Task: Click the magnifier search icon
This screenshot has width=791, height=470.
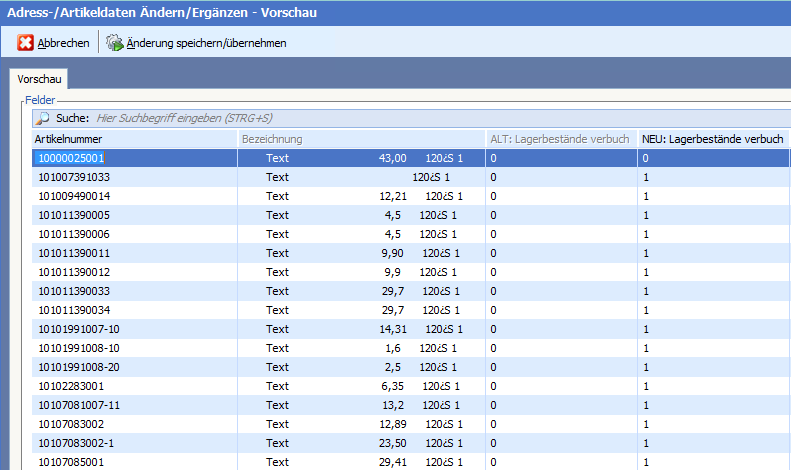Action: [43, 118]
